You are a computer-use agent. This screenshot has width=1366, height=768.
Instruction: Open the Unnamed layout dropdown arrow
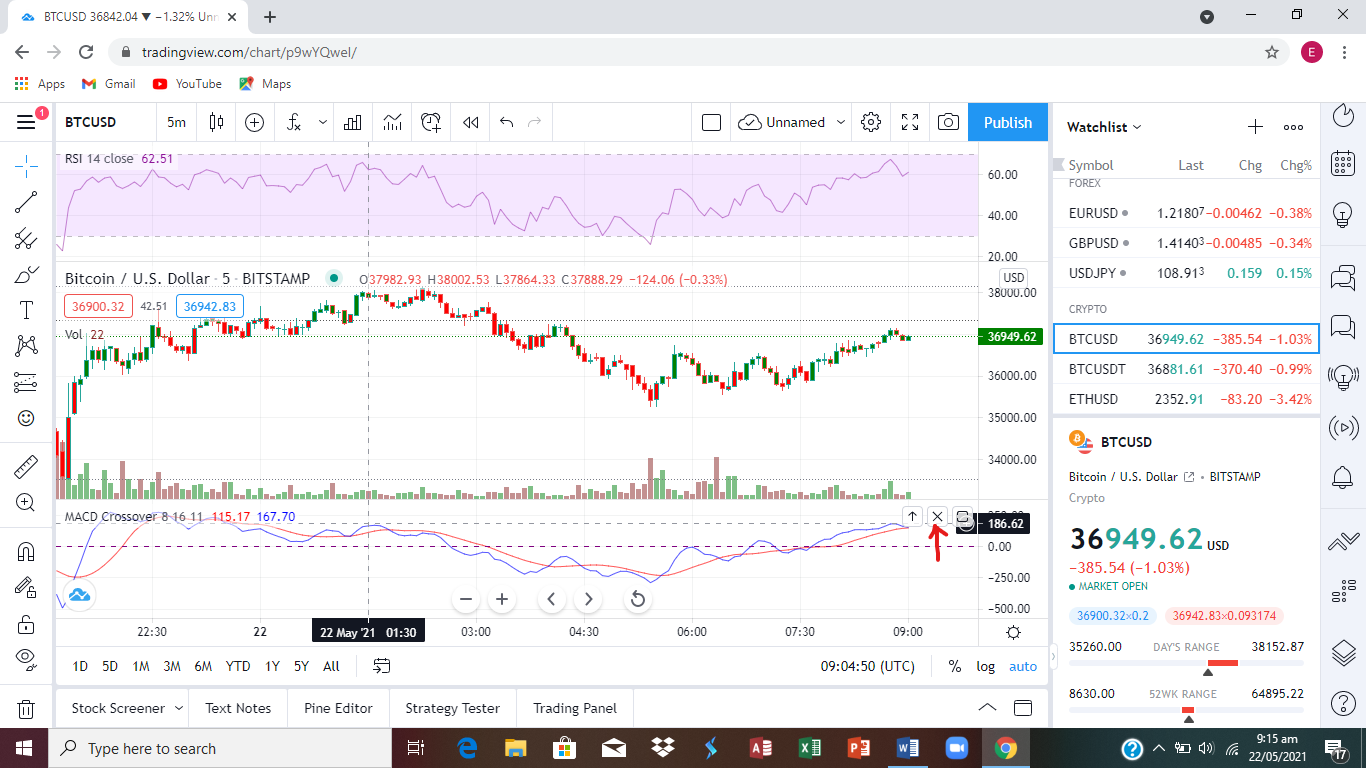[x=841, y=122]
